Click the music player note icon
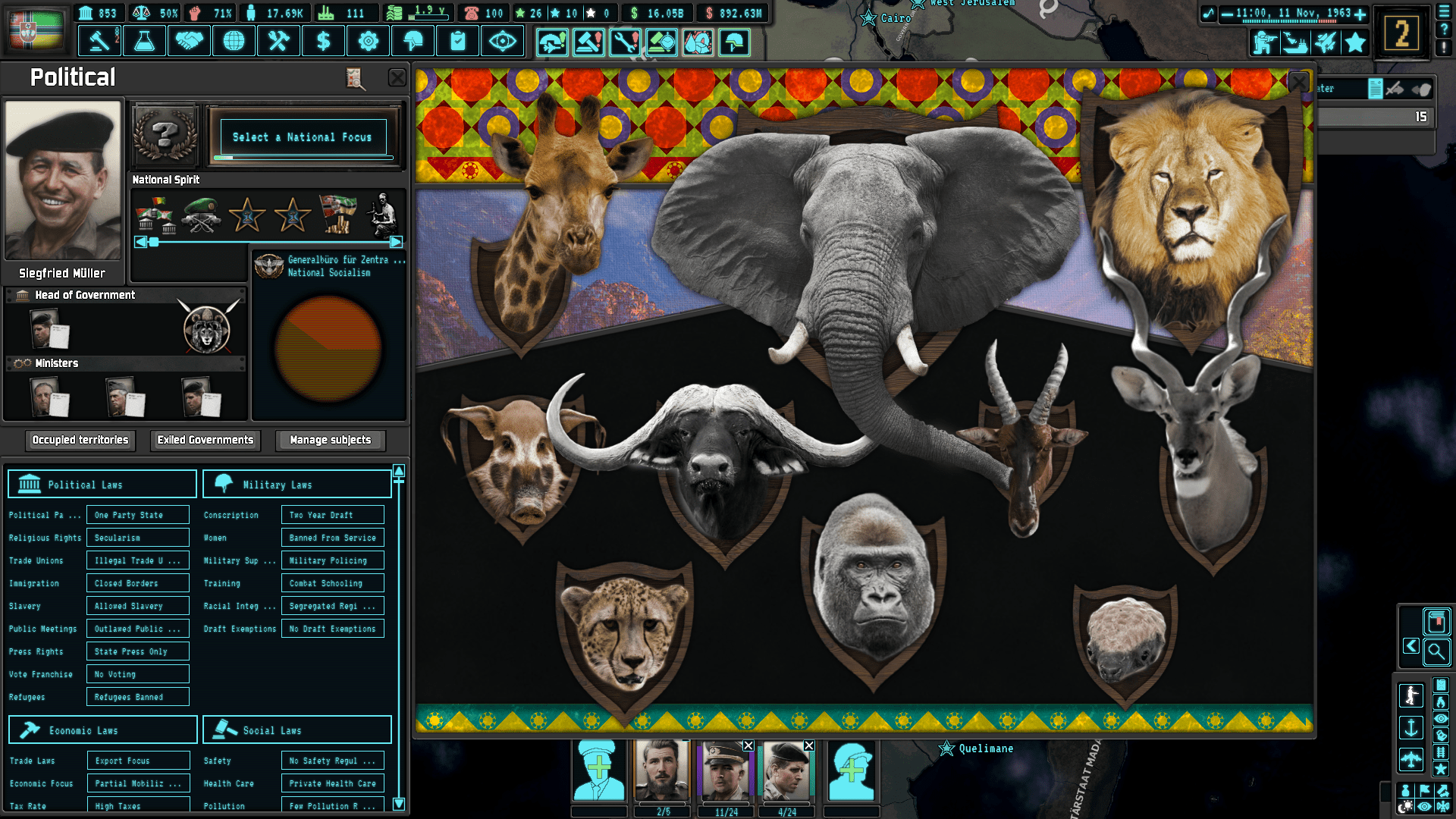1456x819 pixels. click(1209, 14)
